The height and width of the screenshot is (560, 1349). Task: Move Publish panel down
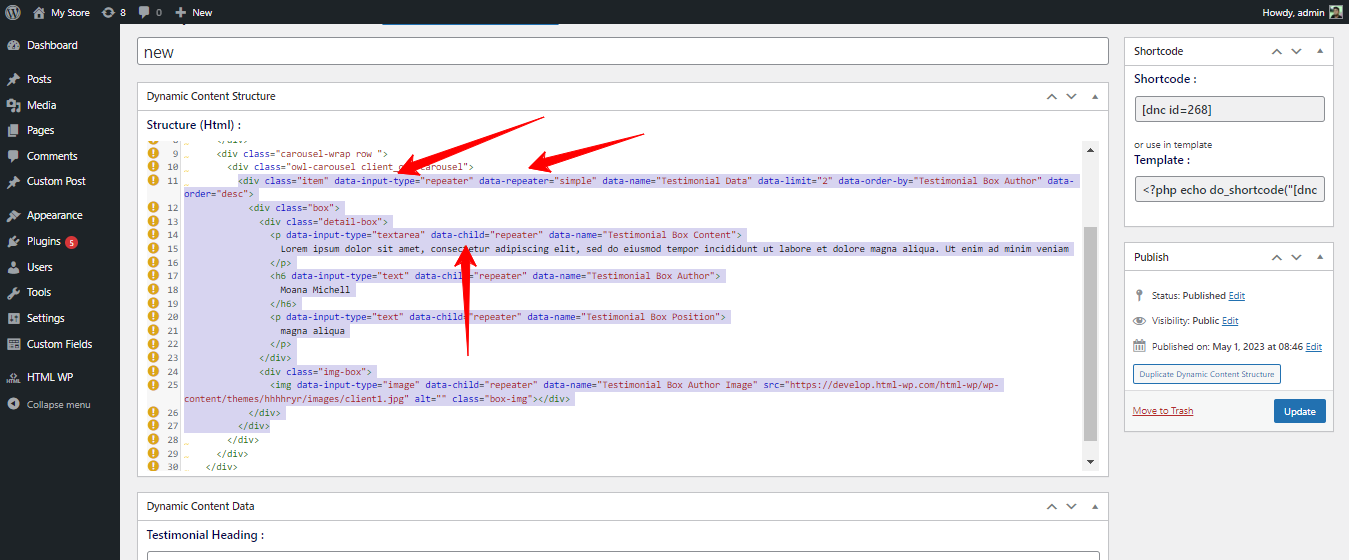(1296, 257)
